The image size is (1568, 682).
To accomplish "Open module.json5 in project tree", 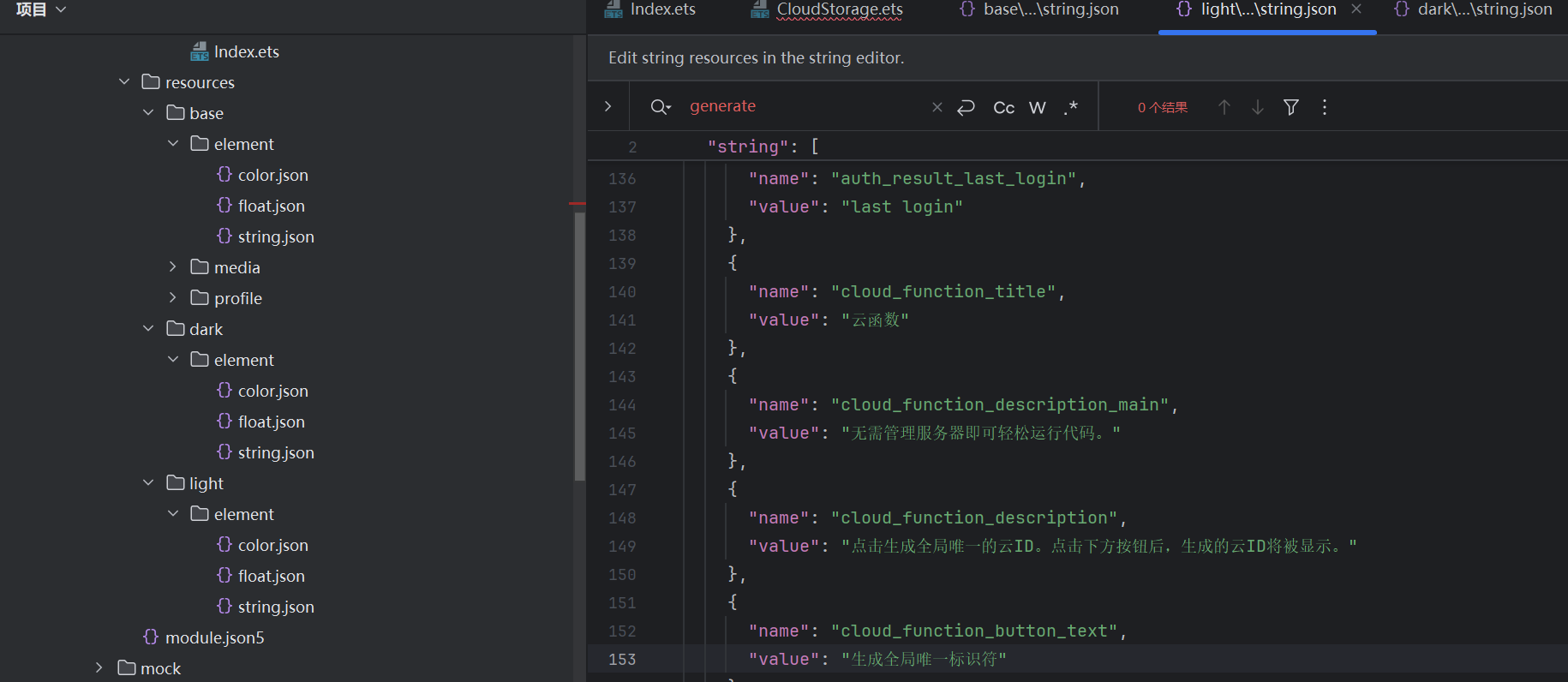I will (x=214, y=637).
